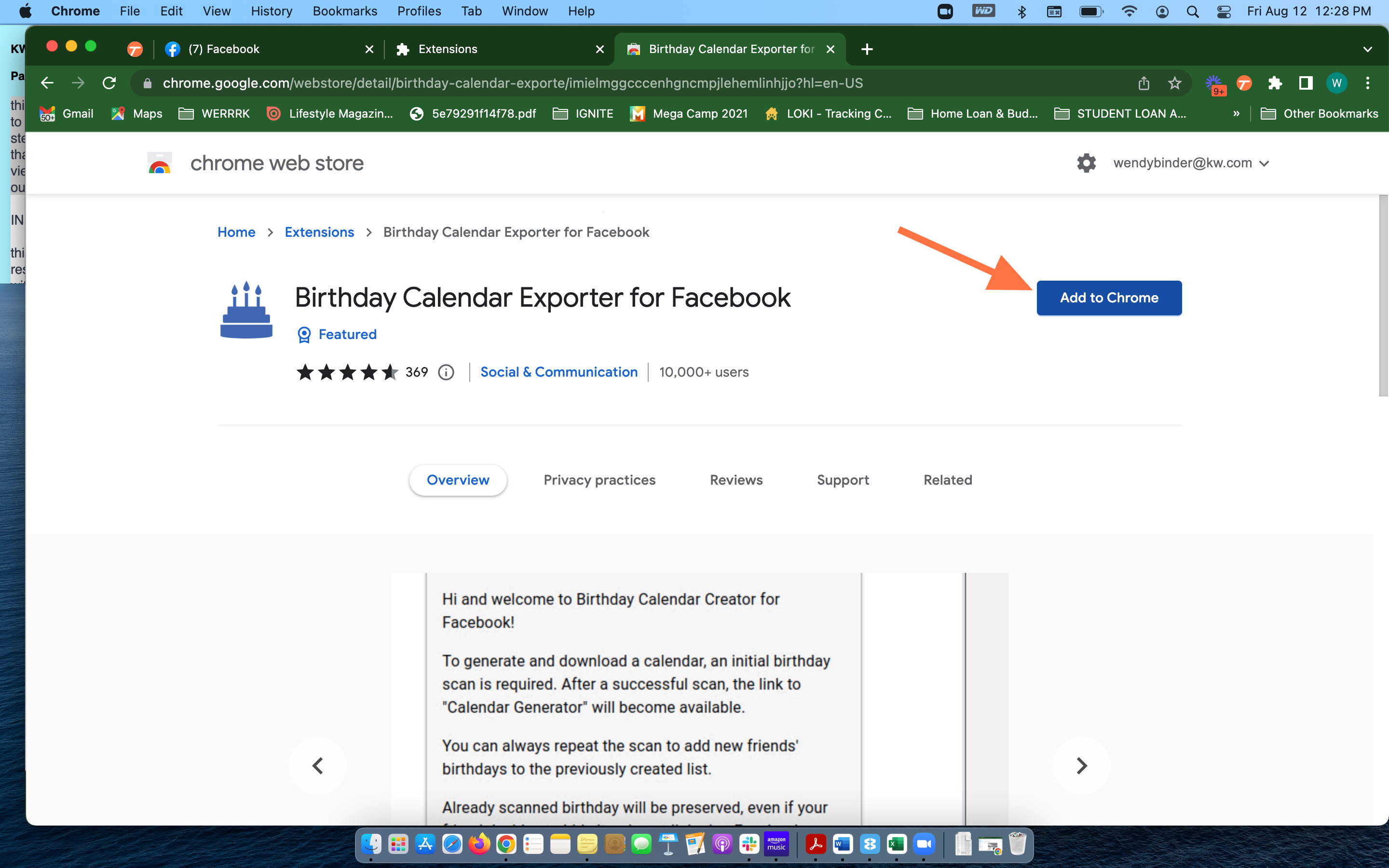Viewport: 1389px width, 868px height.
Task: Reload the current page
Action: click(109, 83)
